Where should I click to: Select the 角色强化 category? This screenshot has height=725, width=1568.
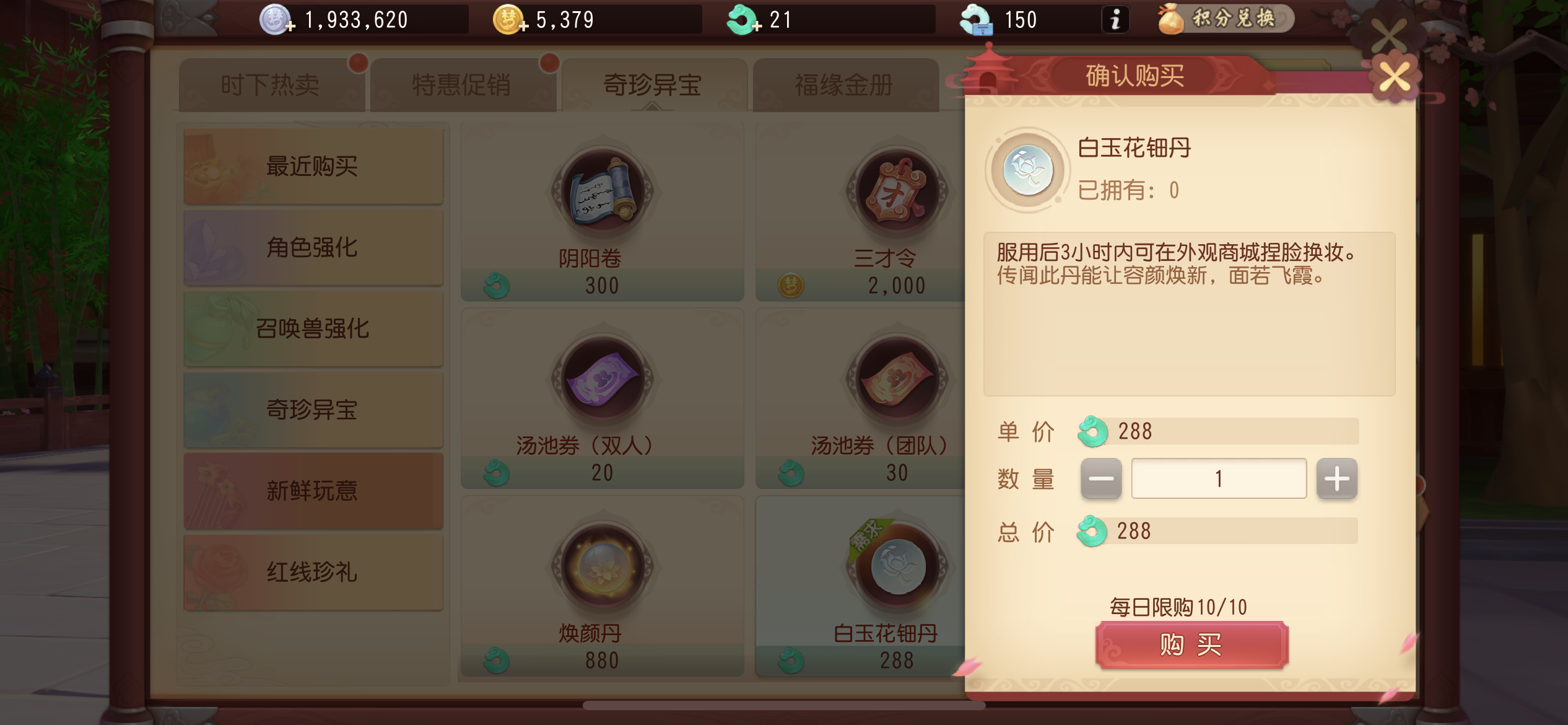[313, 248]
